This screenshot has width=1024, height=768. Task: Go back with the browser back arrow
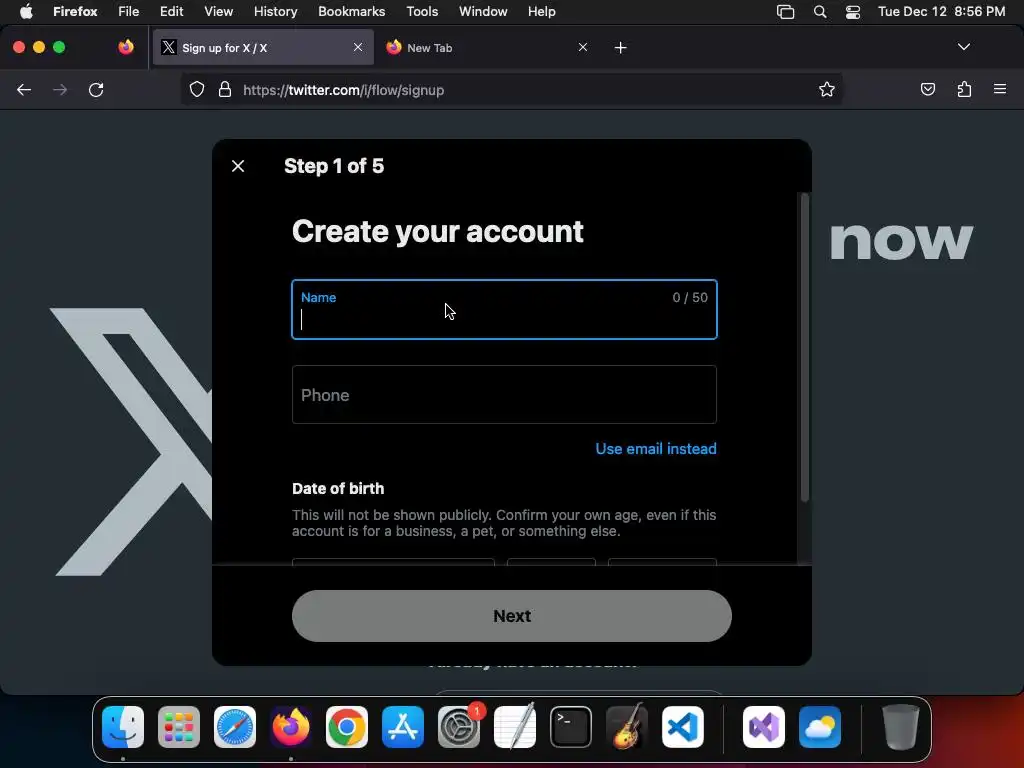click(x=24, y=90)
